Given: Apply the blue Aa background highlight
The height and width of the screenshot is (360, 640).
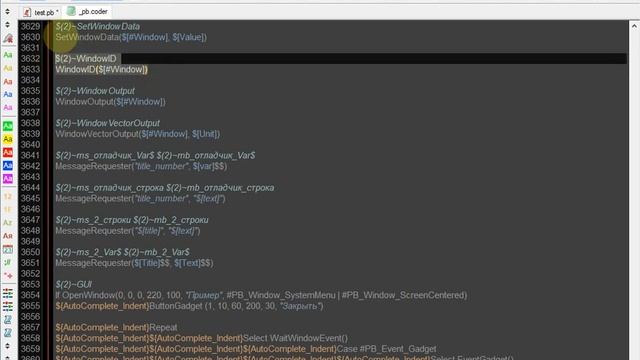Looking at the screenshot, I should [8, 165].
